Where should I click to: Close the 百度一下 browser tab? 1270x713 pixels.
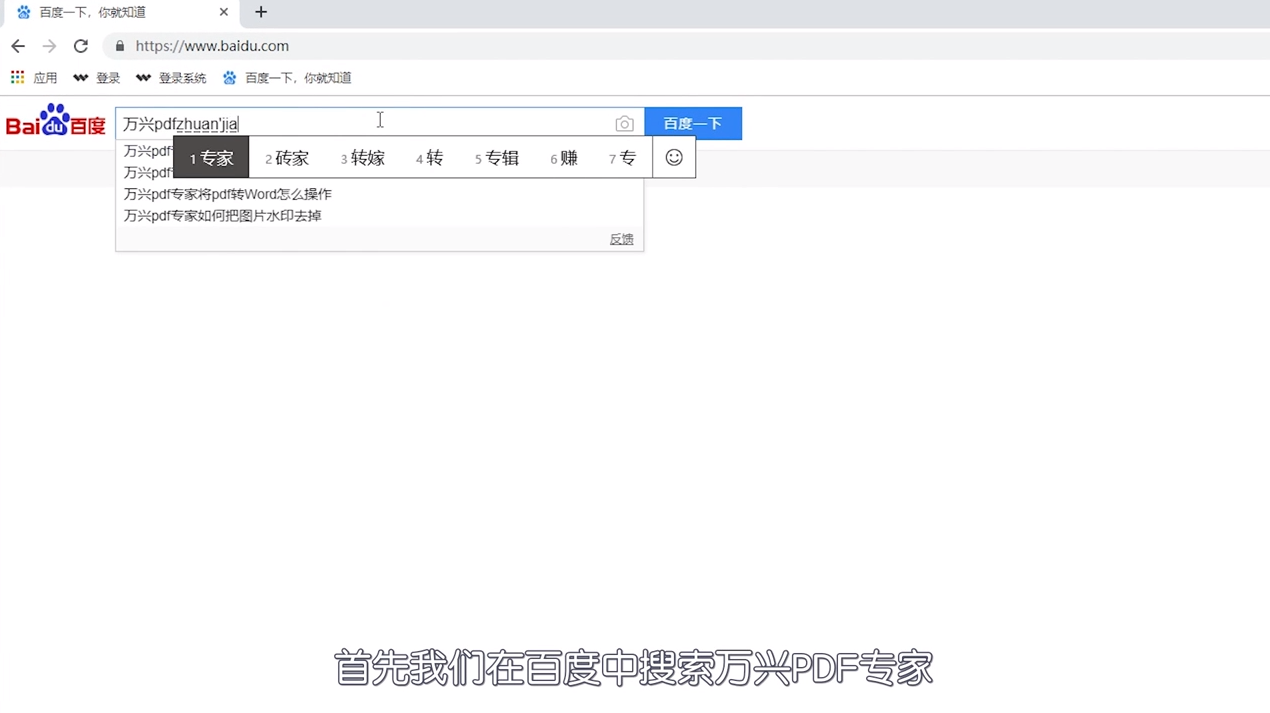coord(224,12)
